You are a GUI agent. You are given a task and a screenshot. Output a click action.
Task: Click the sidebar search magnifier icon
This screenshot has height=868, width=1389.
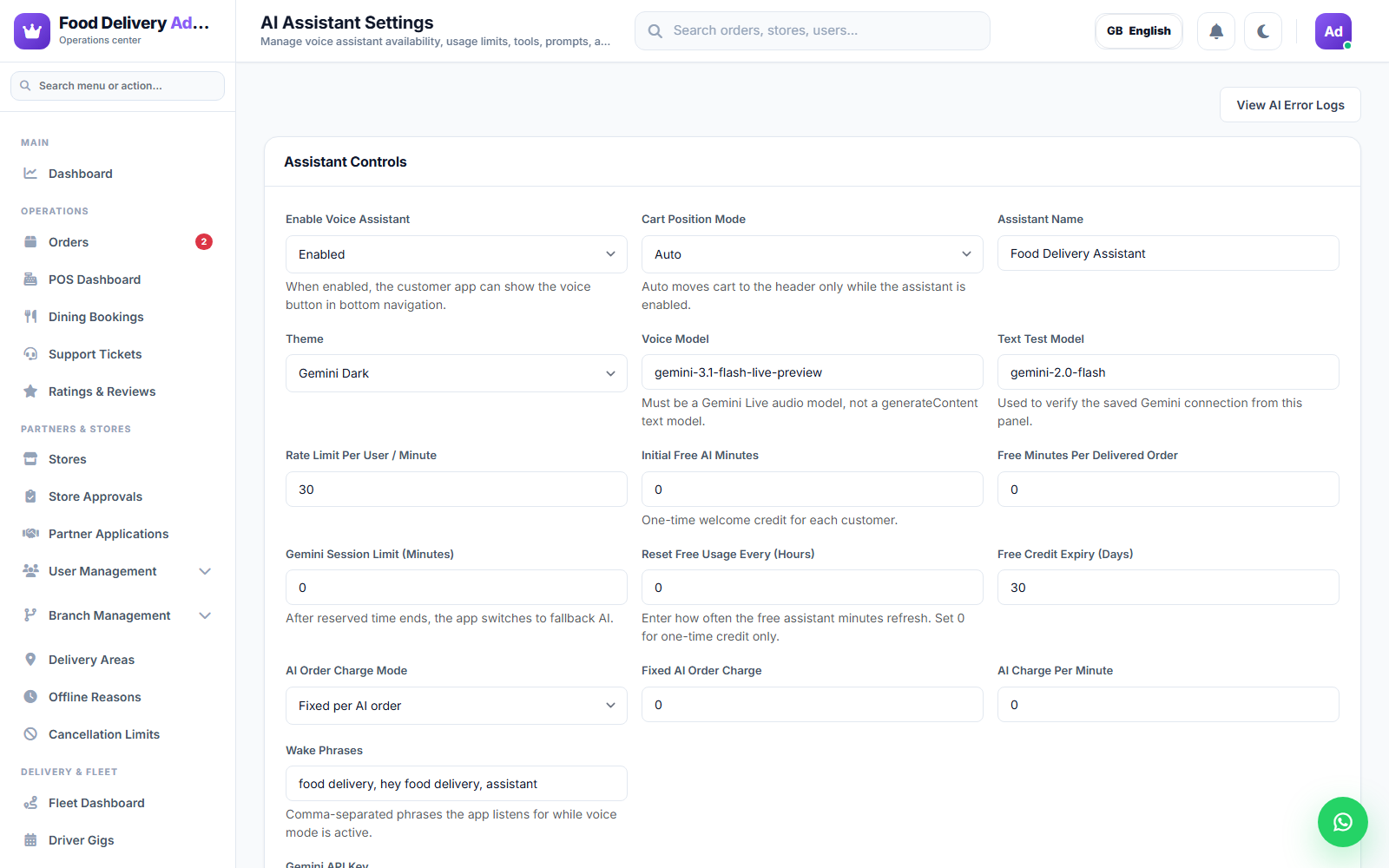tap(25, 86)
